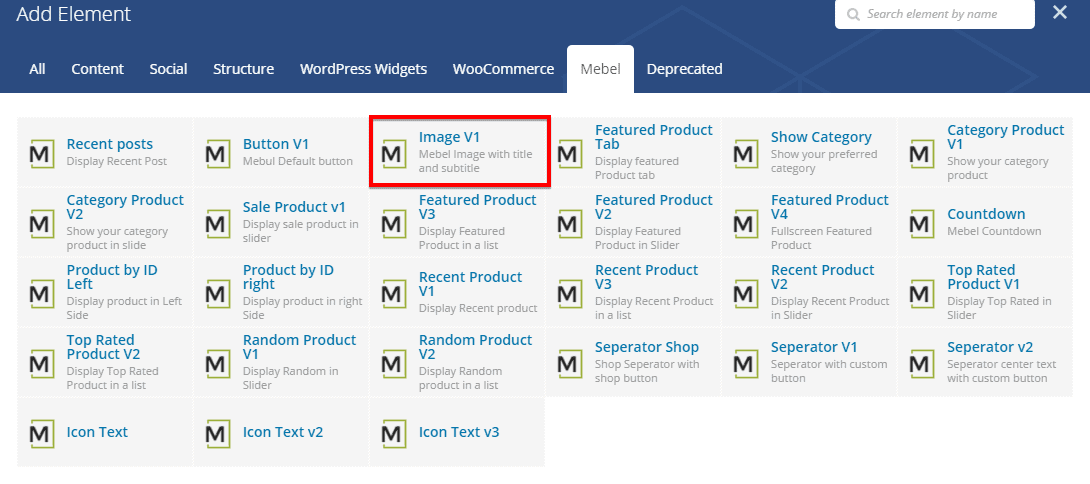This screenshot has height=484, width=1090.
Task: Click the Sale Product v1 icon
Action: coord(217,222)
